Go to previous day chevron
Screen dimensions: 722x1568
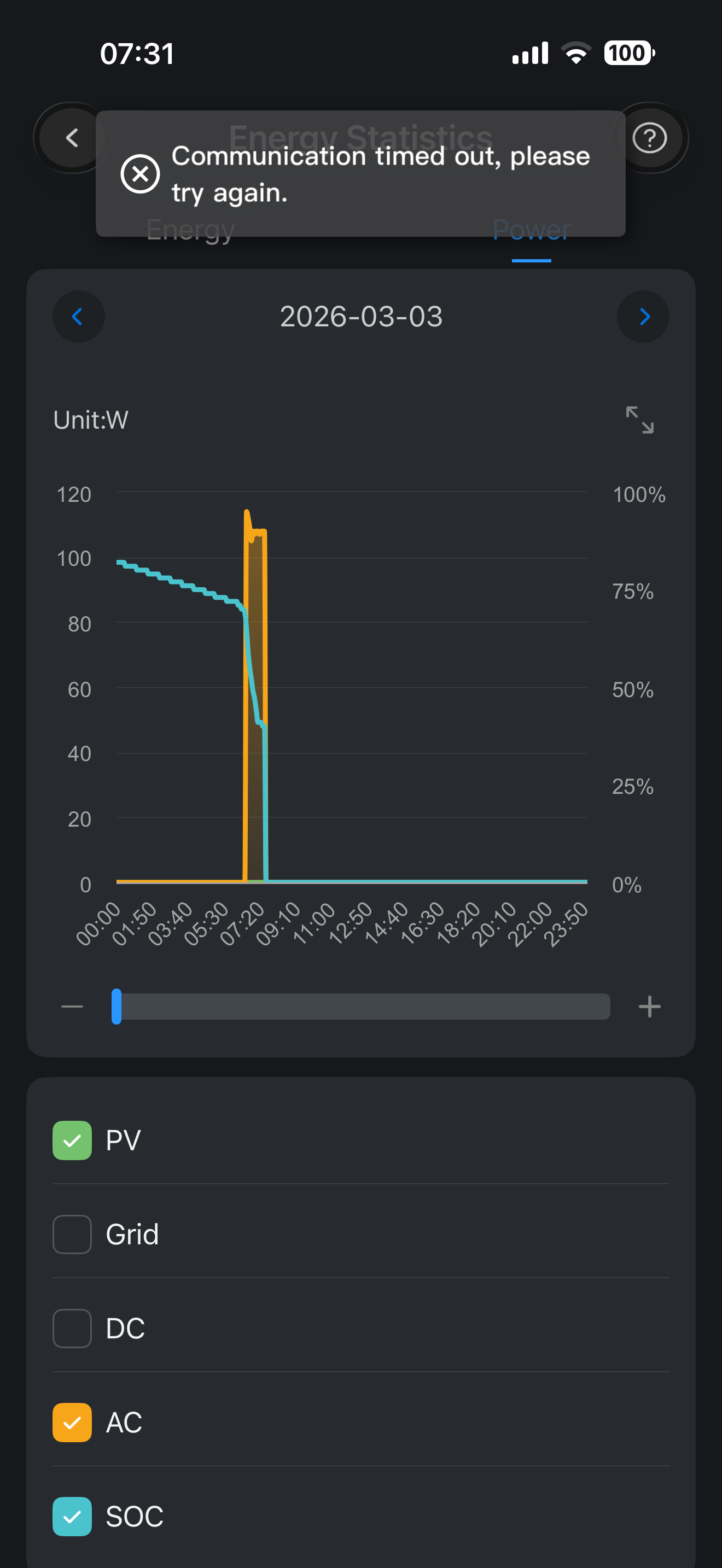coord(78,317)
